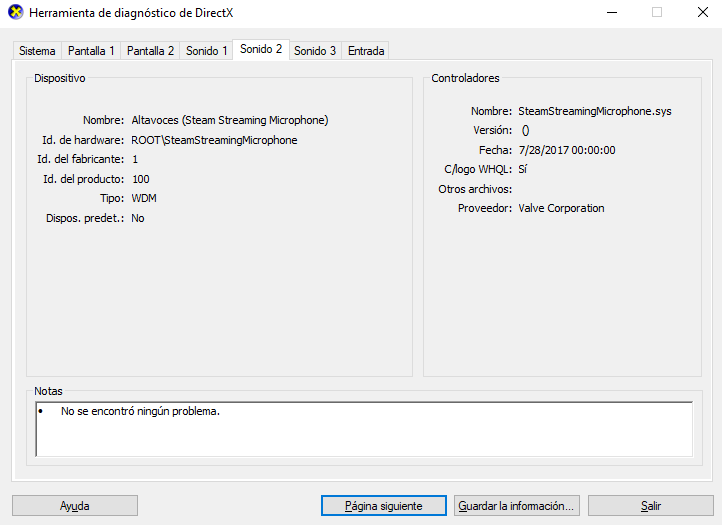Select the text 'No se encontró ningún problema.'
The image size is (722, 525).
(140, 411)
